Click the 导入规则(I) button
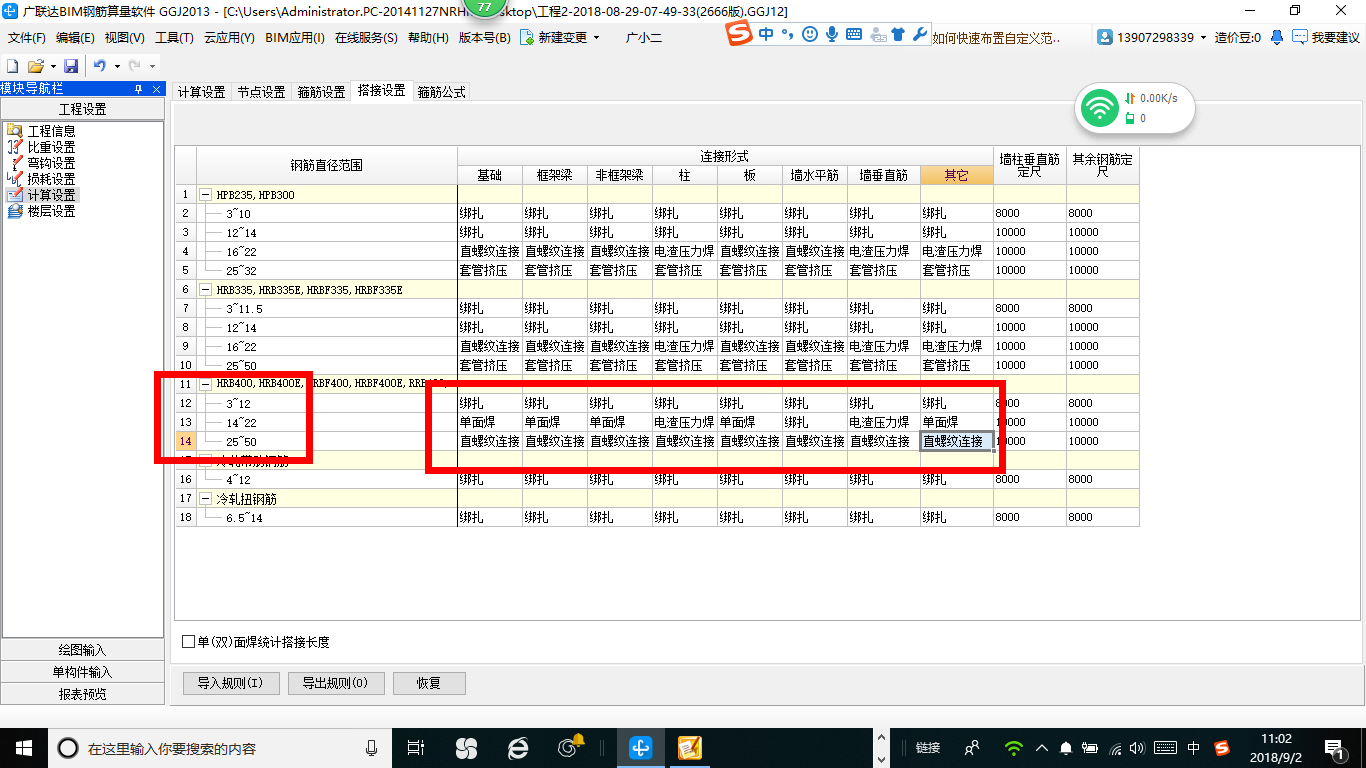The height and width of the screenshot is (768, 1366). 230,684
